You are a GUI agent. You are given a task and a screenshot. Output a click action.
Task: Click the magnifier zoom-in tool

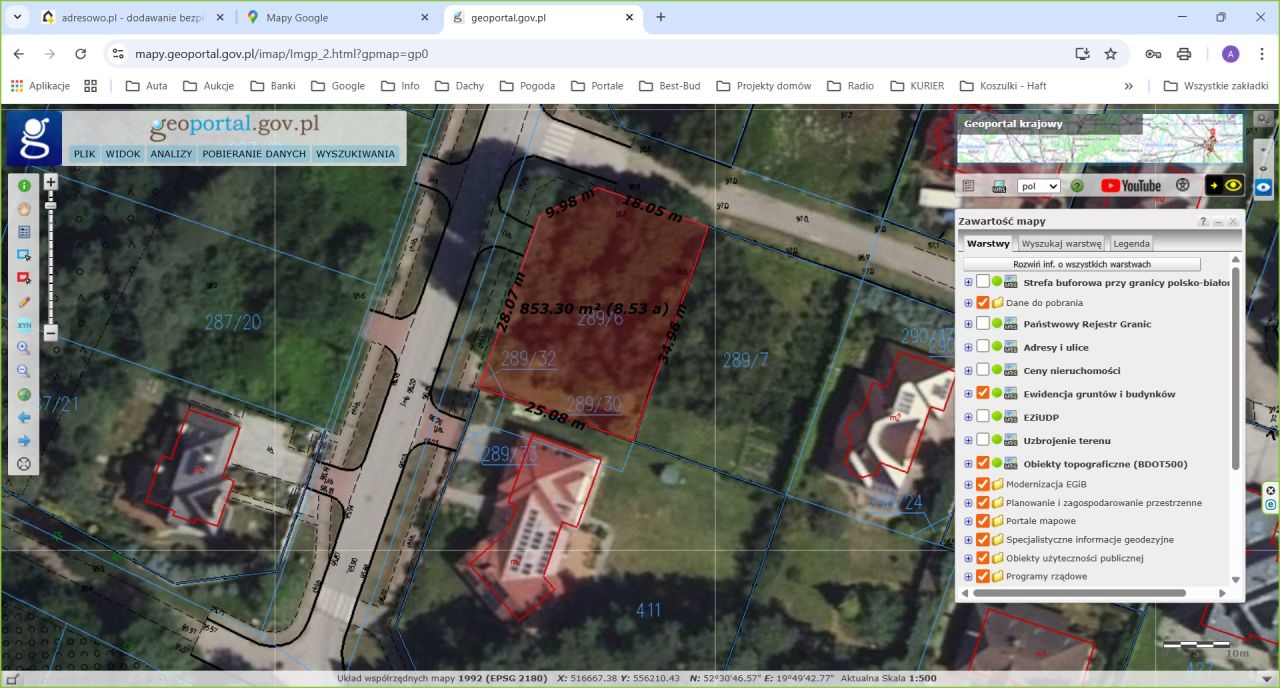point(24,348)
